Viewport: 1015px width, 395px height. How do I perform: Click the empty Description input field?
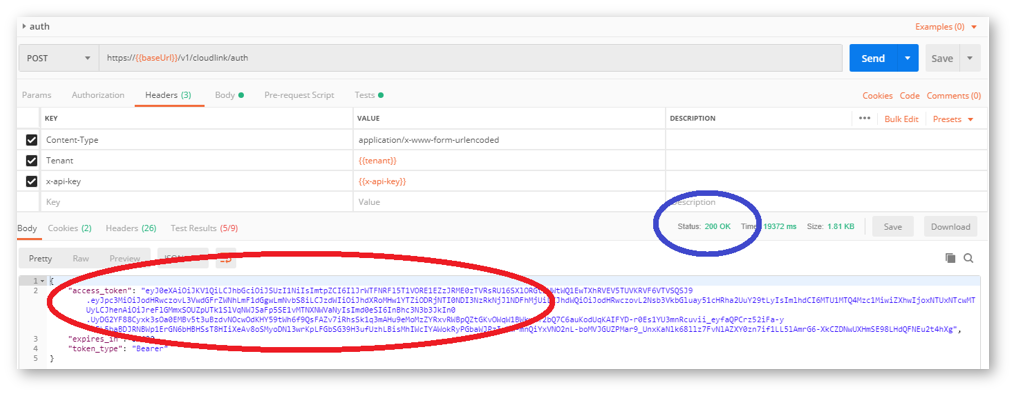(x=827, y=202)
